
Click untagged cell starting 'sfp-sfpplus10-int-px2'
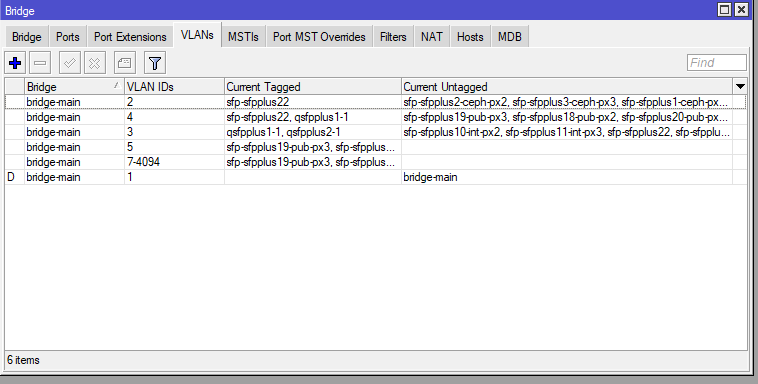tap(567, 132)
